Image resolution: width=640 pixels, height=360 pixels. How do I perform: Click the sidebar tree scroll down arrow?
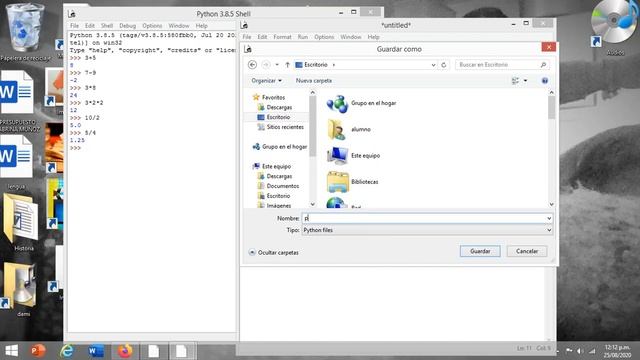[x=313, y=204]
